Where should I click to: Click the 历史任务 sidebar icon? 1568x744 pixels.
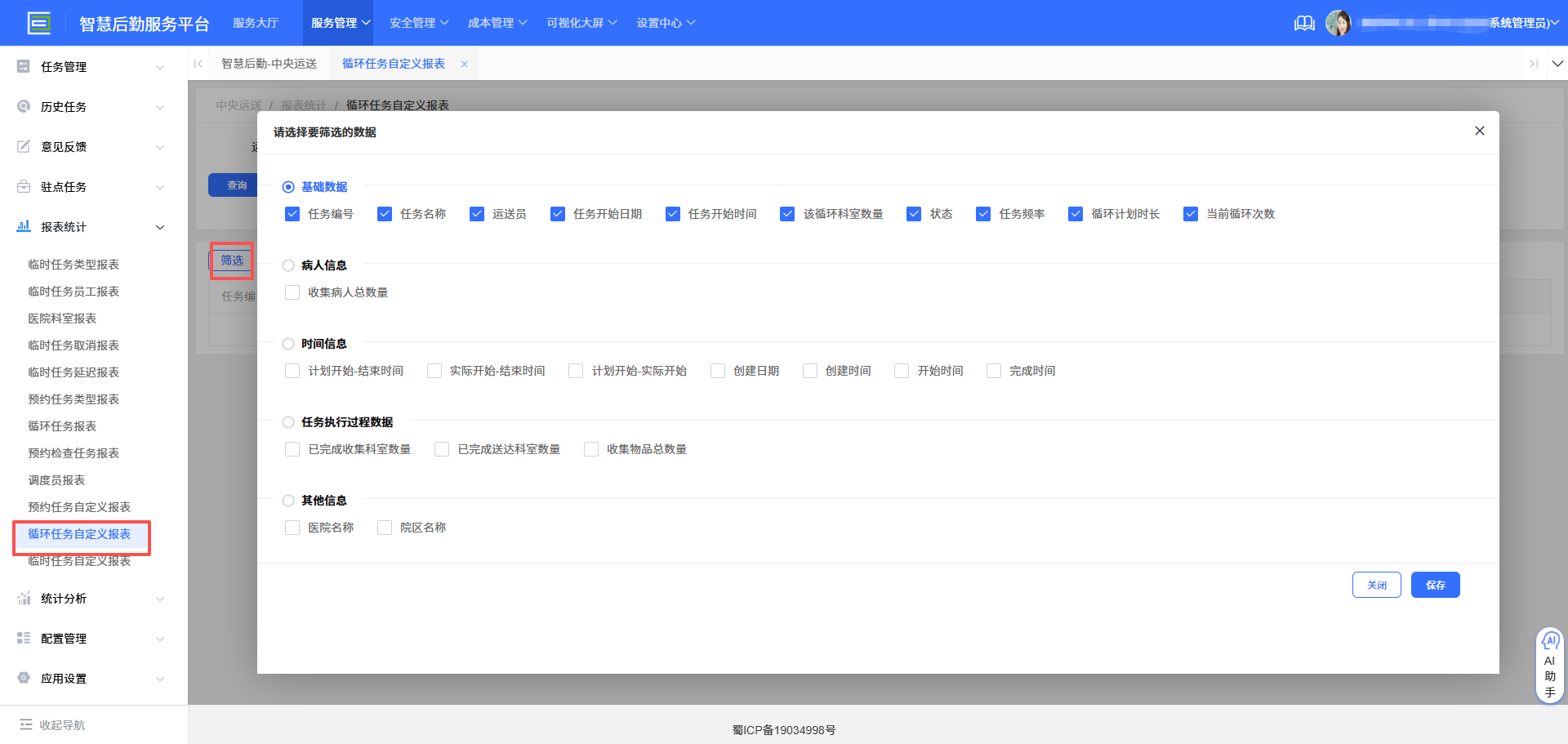click(23, 106)
